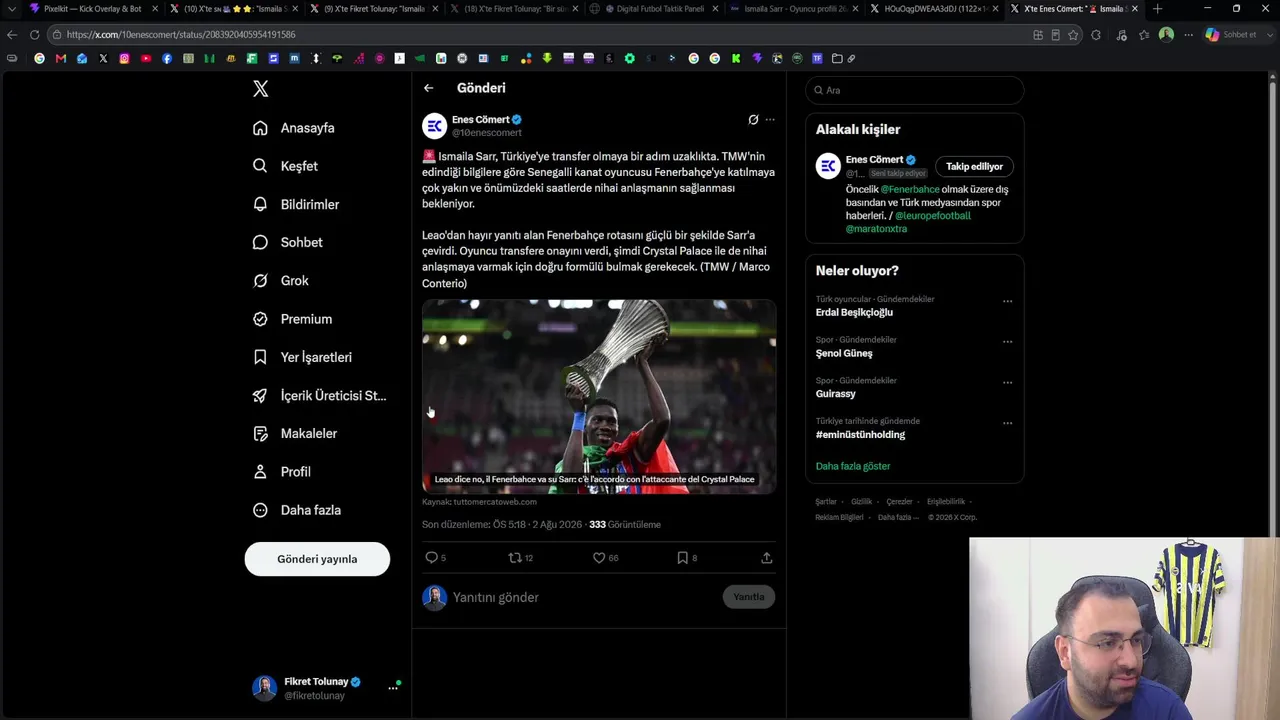Switch to the Ismaila Sarr Oyuncu profili tab
Image resolution: width=1280 pixels, height=720 pixels.
point(793,9)
